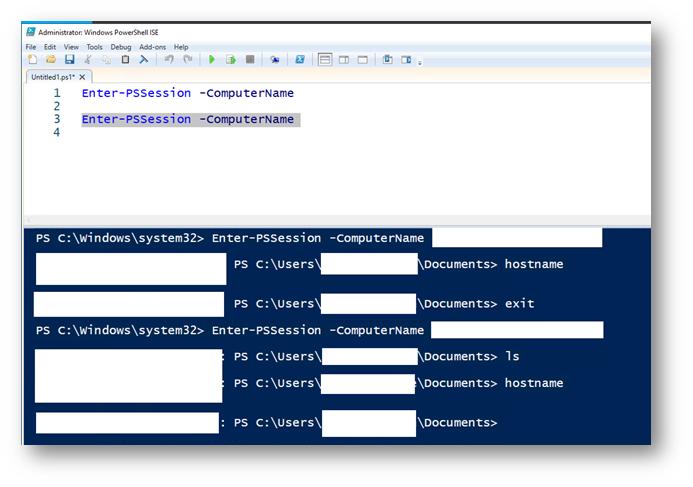Expand the toolbar overflow options arrow

[421, 62]
